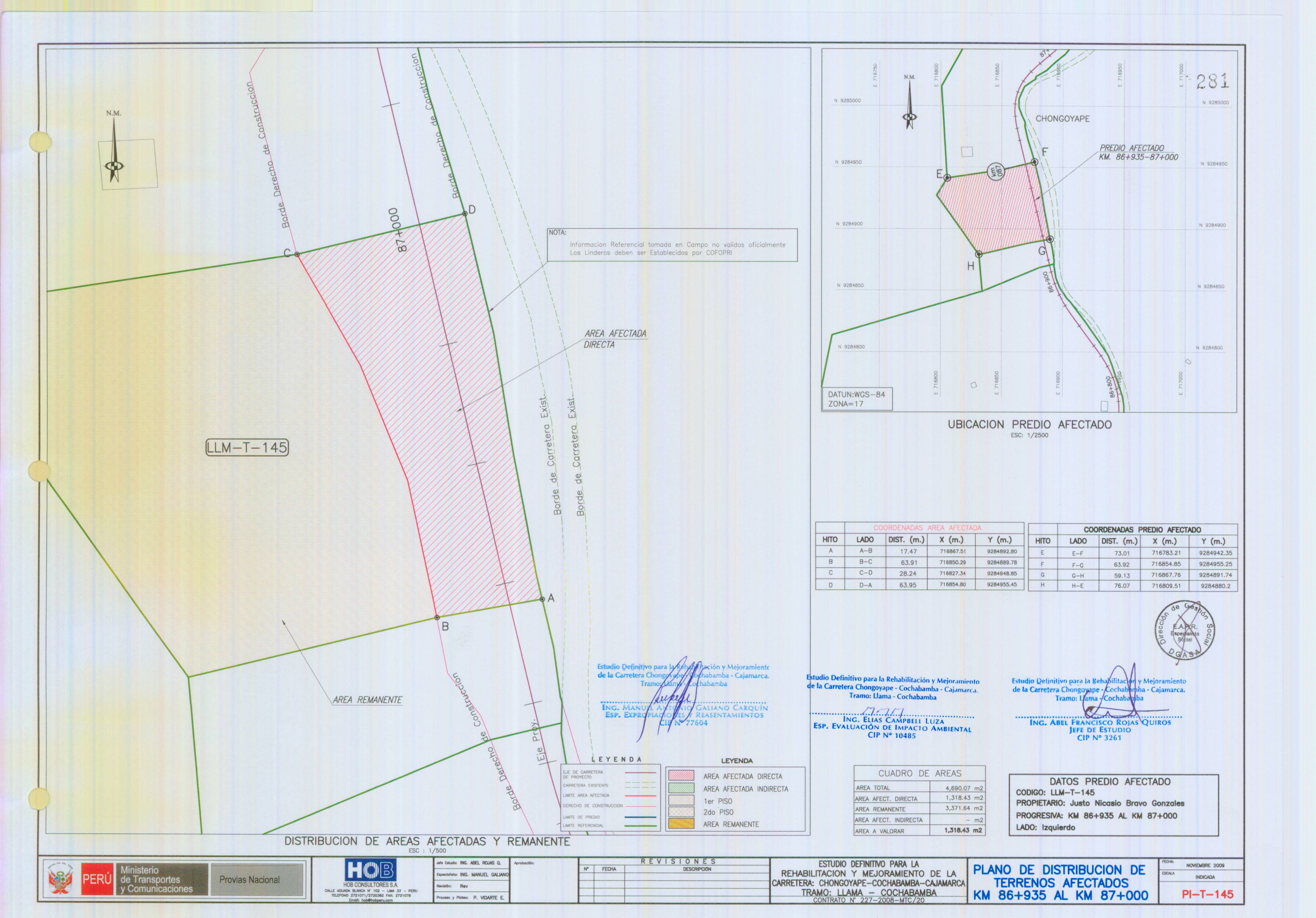Click the red PI-T-145 sheet code

click(1207, 894)
